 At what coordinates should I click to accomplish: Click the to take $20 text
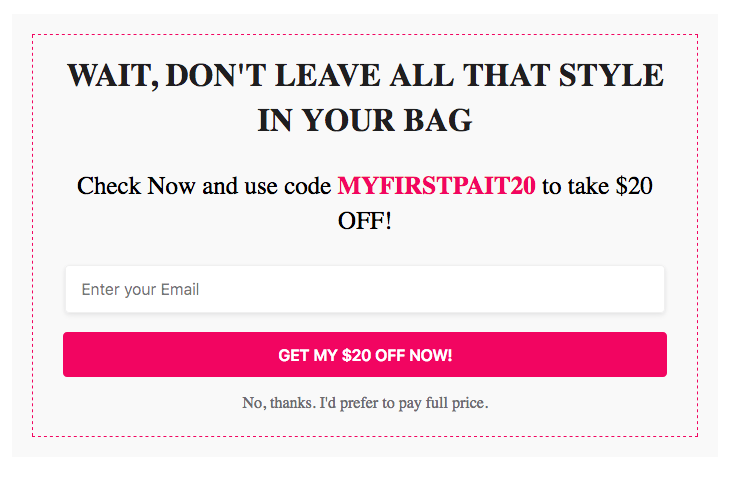(x=597, y=186)
